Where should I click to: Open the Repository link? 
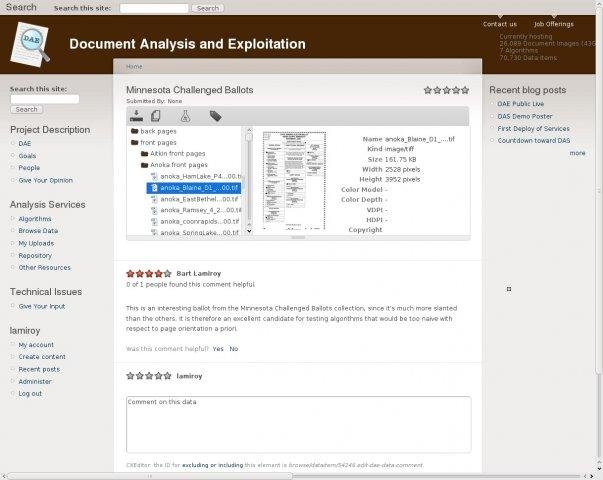pyautogui.click(x=35, y=255)
